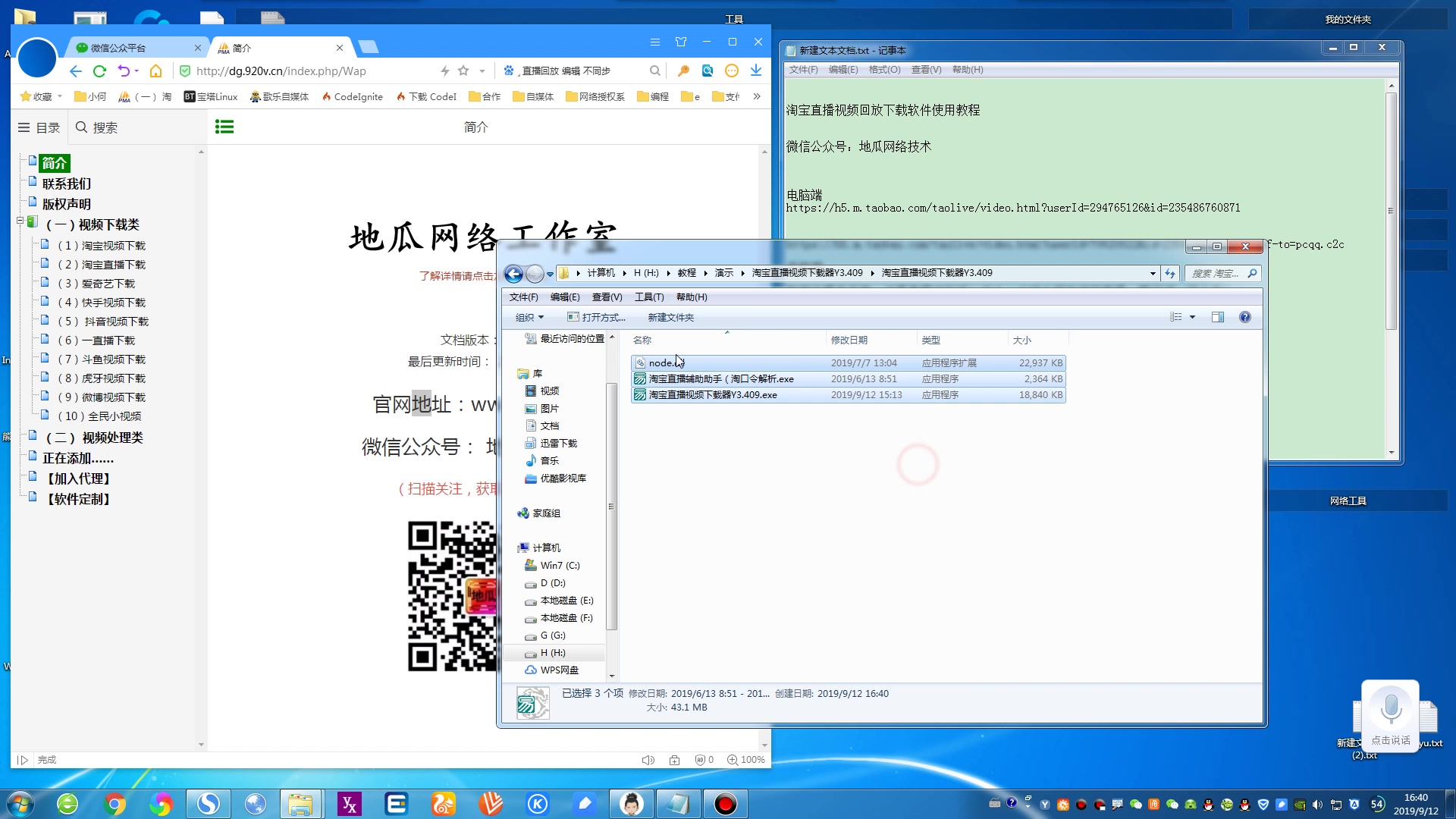Screen dimensions: 1456x819
Task: Open Notepad 格式 menu
Action: (x=884, y=70)
